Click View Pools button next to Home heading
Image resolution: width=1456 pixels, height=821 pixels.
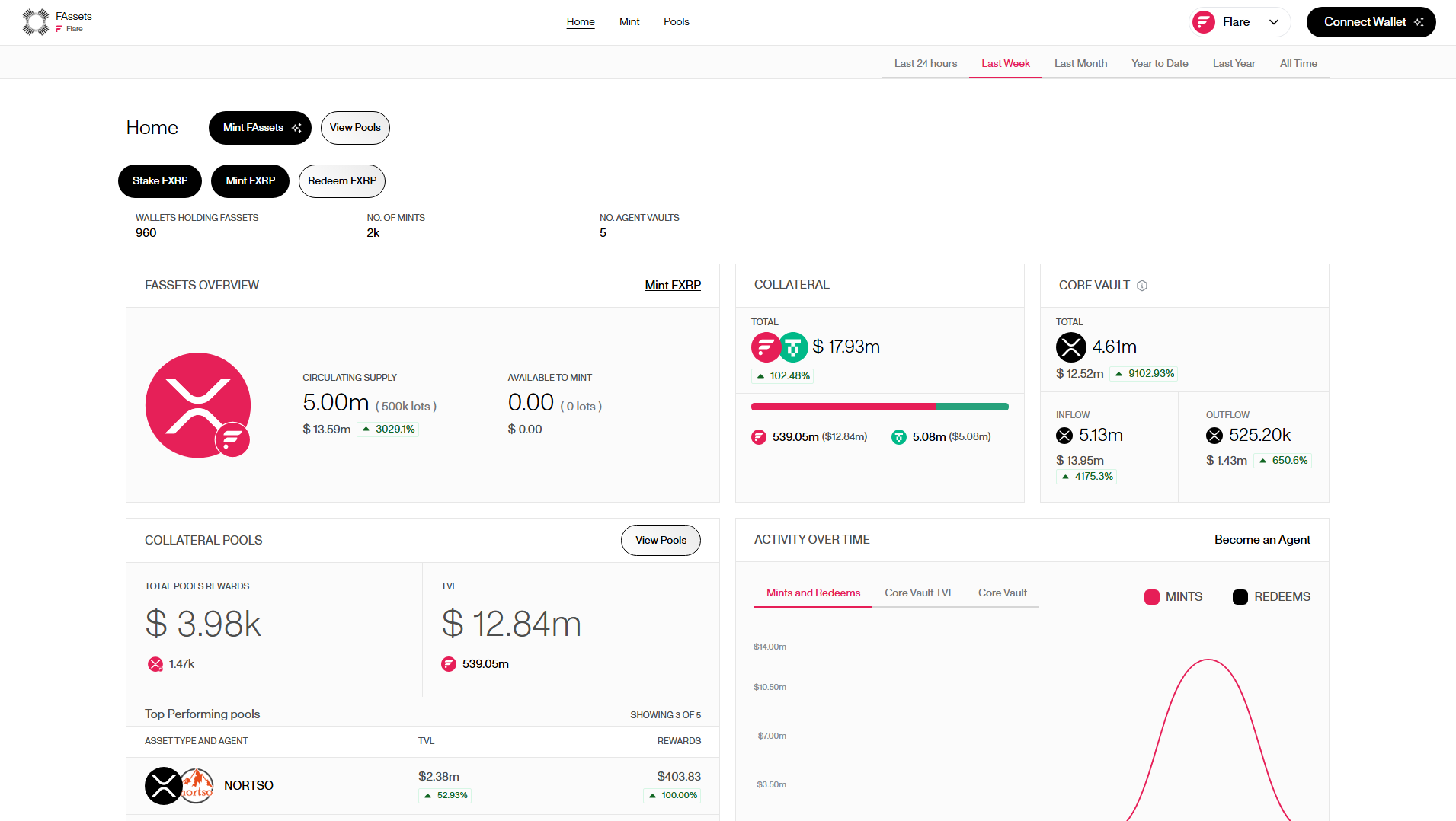coord(355,128)
